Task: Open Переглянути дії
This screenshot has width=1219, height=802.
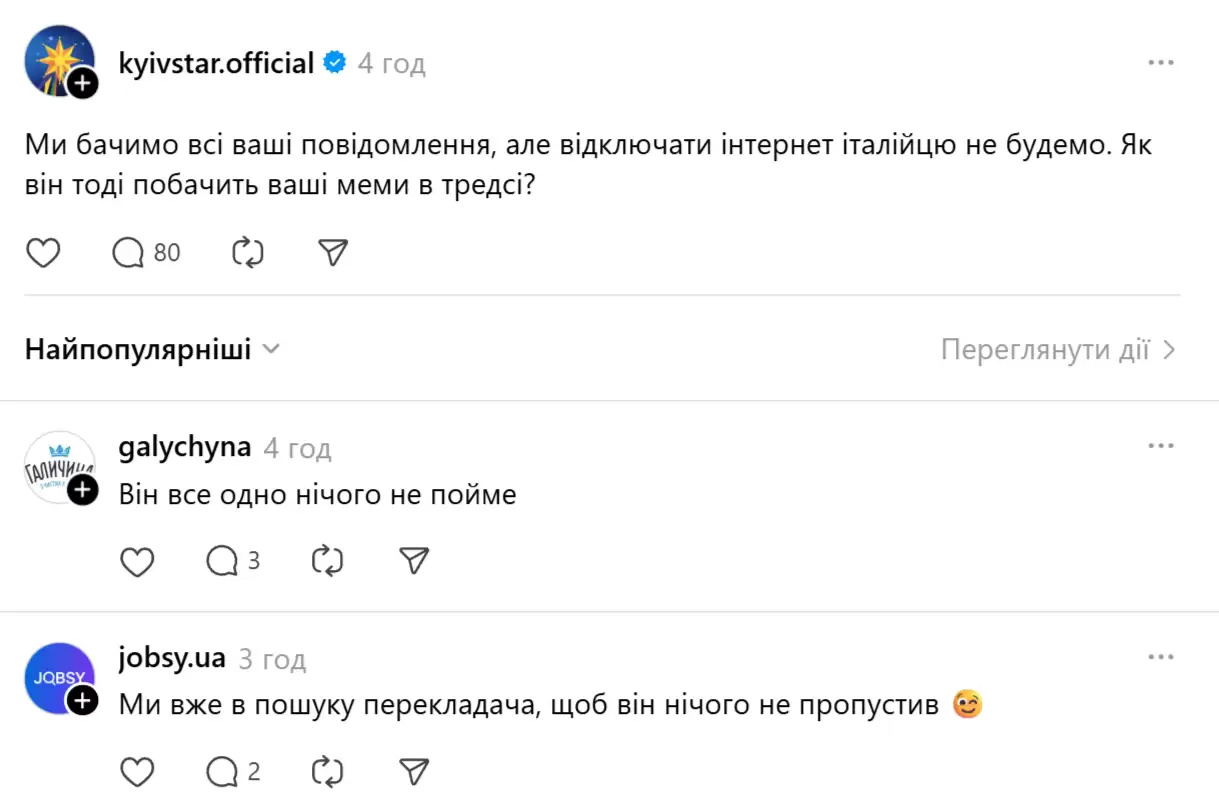Action: [x=1054, y=349]
